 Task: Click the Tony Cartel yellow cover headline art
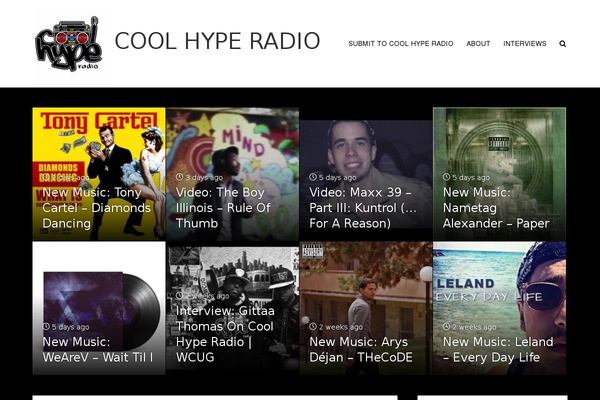click(99, 121)
